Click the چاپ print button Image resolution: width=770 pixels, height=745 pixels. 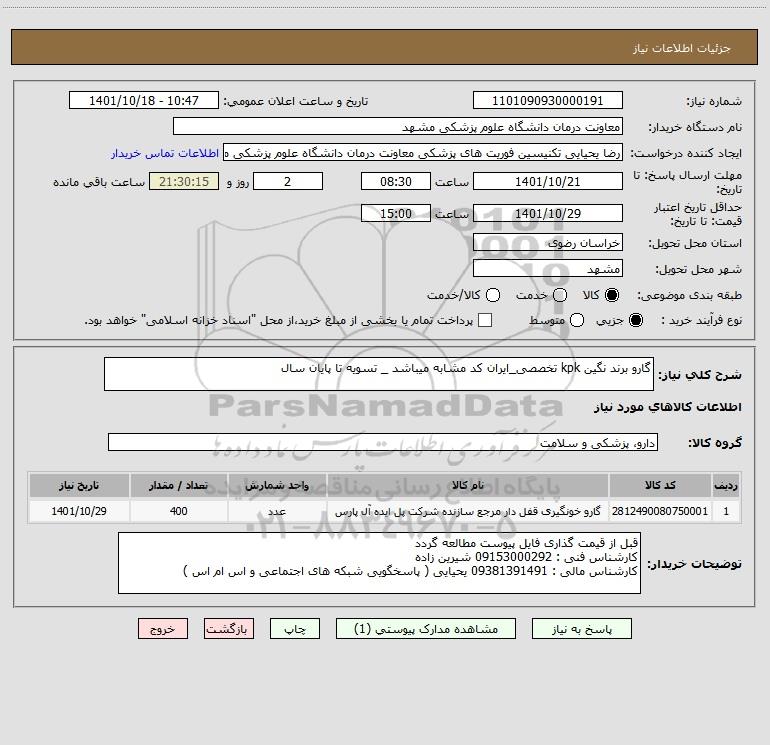(295, 629)
